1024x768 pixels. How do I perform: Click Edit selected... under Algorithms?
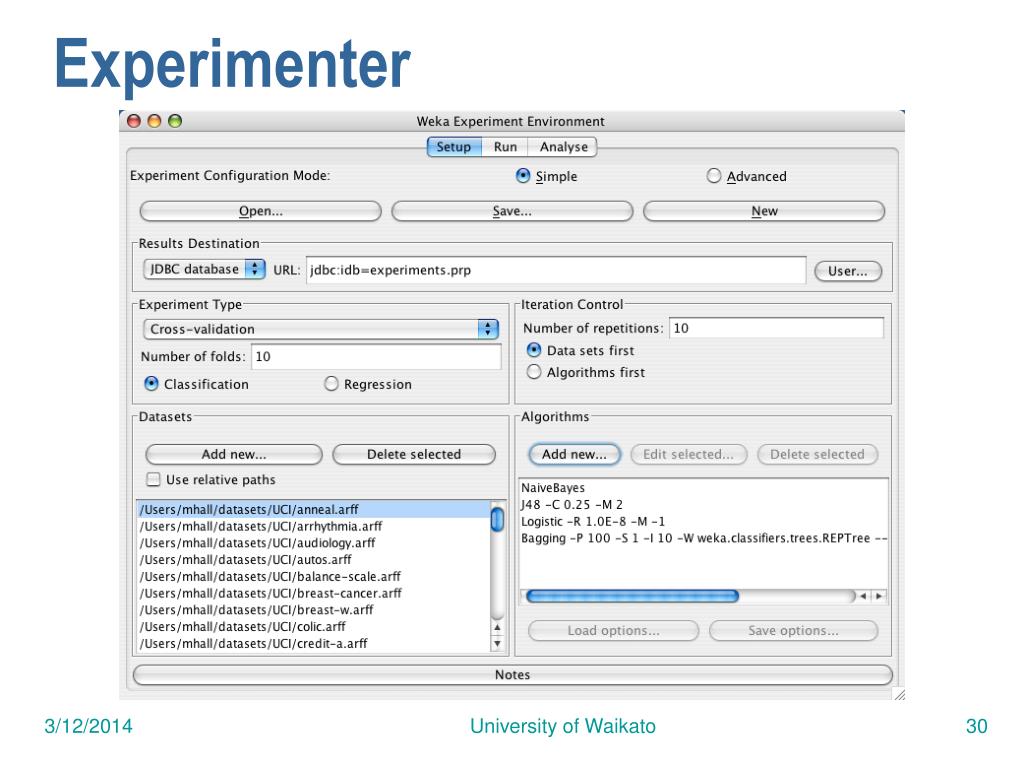(688, 455)
